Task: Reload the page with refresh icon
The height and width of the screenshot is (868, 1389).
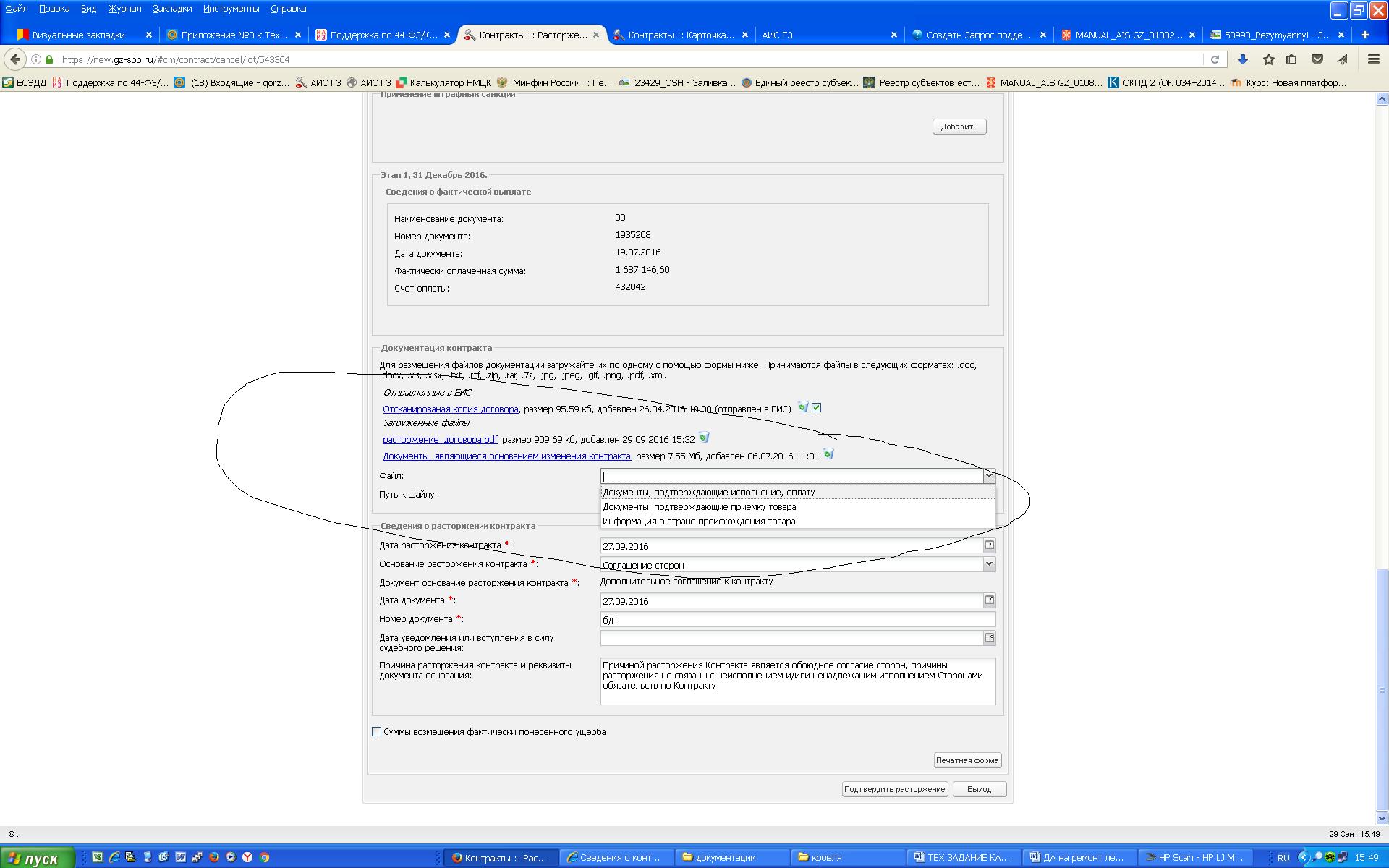Action: (1215, 59)
